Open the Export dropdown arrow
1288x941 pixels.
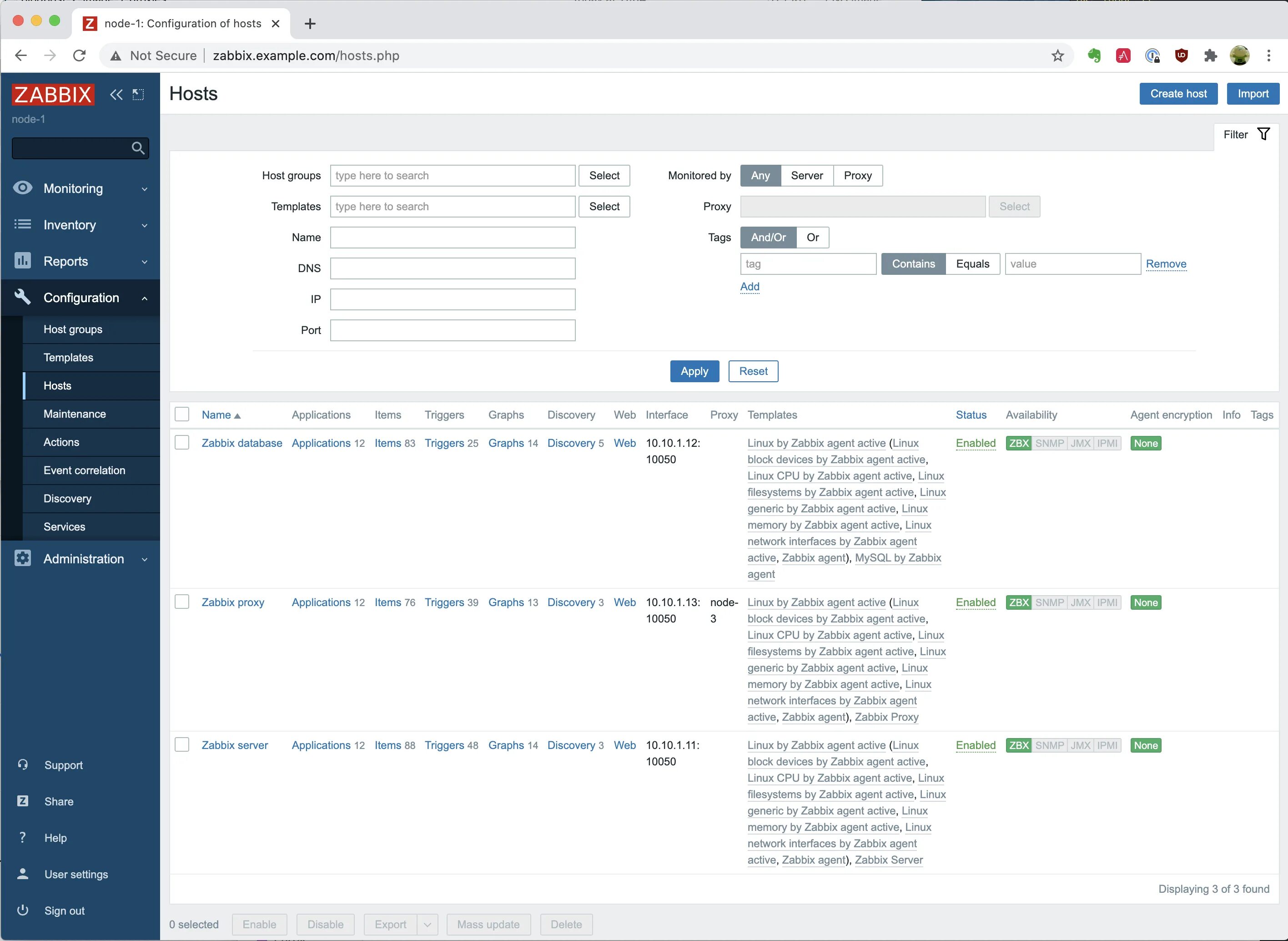pyautogui.click(x=427, y=925)
